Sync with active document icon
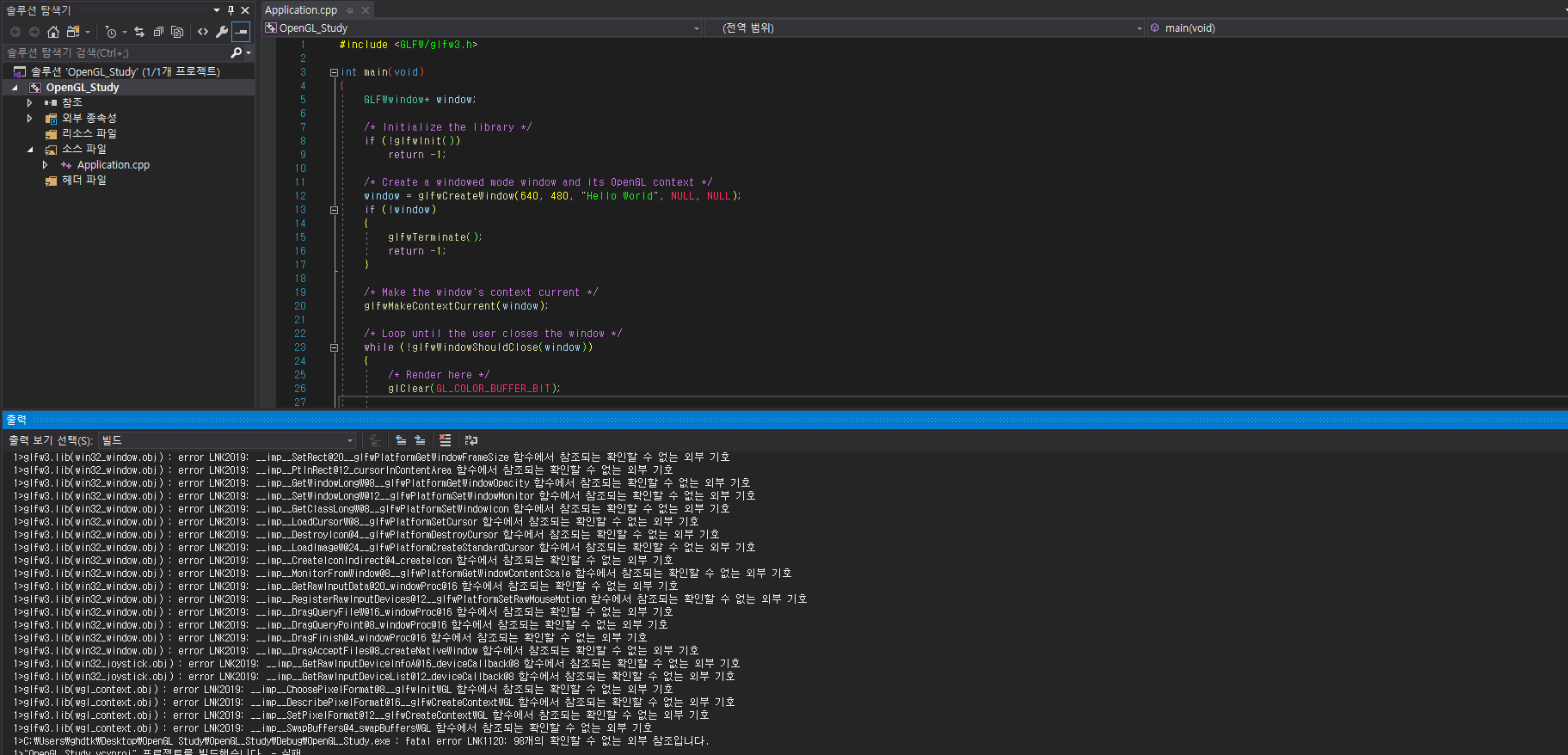This screenshot has width=1568, height=755. (x=139, y=32)
